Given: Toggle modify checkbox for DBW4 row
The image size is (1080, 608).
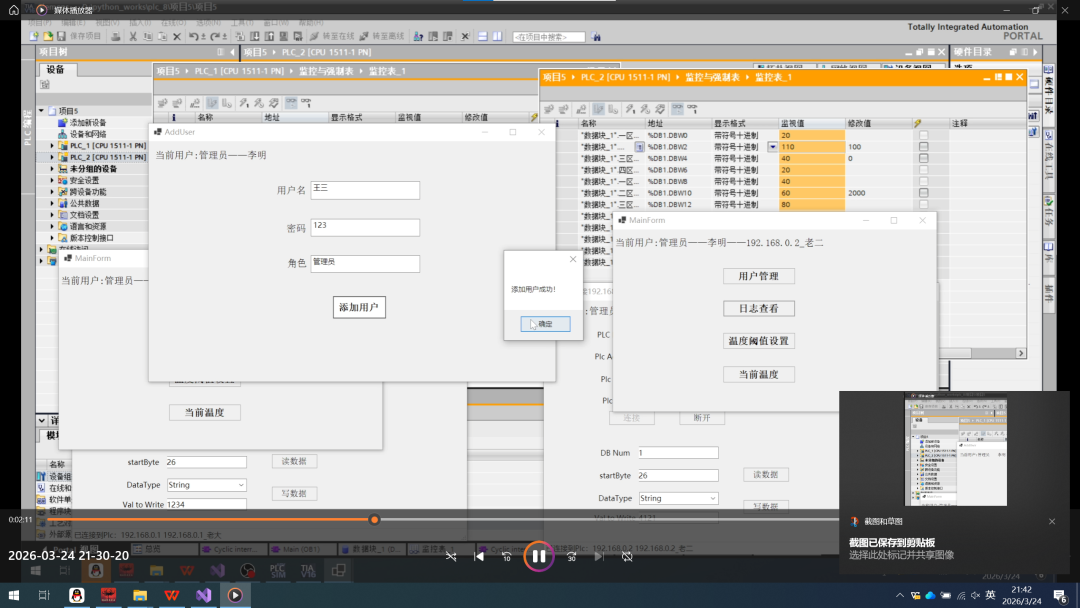Looking at the screenshot, I should [x=924, y=158].
